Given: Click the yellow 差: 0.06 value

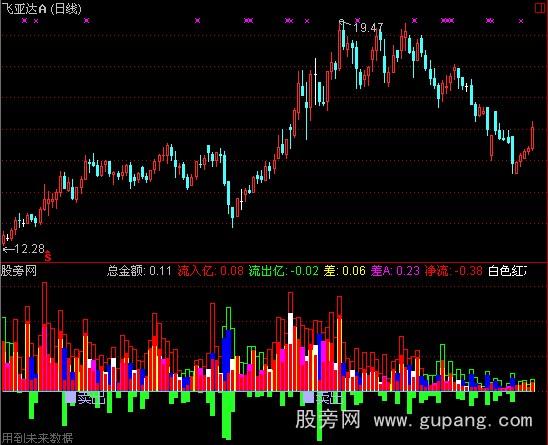Looking at the screenshot, I should click(345, 271).
